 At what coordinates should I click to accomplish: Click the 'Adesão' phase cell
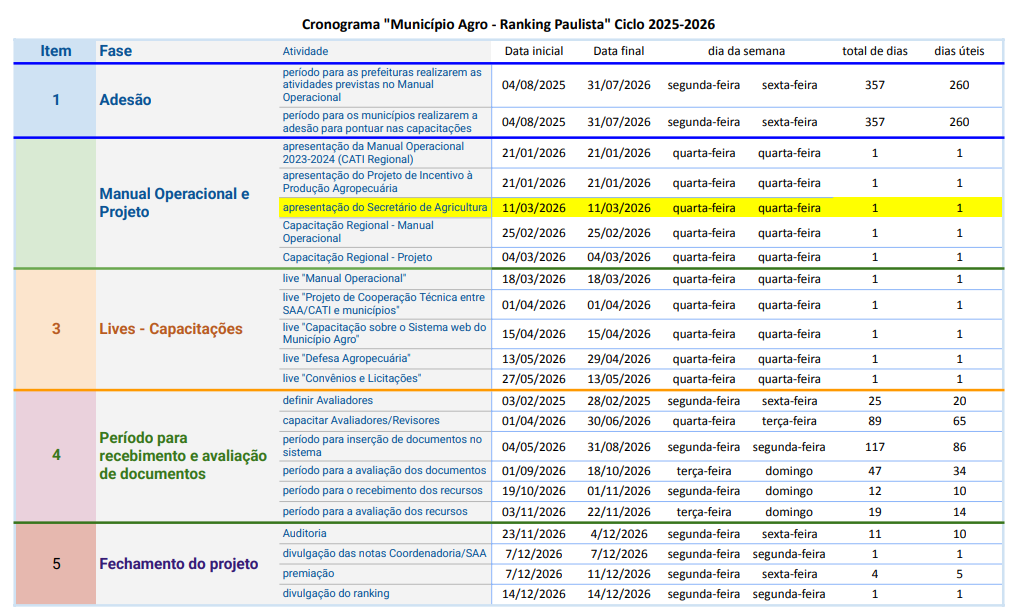[126, 100]
